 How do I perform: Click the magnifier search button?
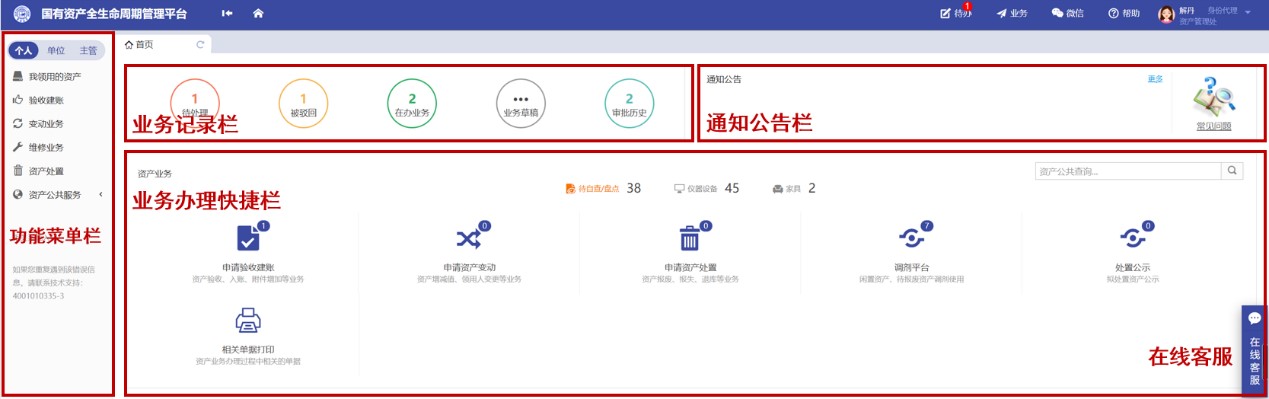coord(1233,171)
